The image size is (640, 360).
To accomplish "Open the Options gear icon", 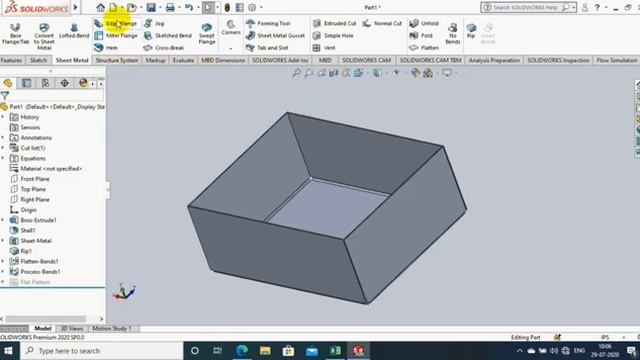I will point(252,7).
